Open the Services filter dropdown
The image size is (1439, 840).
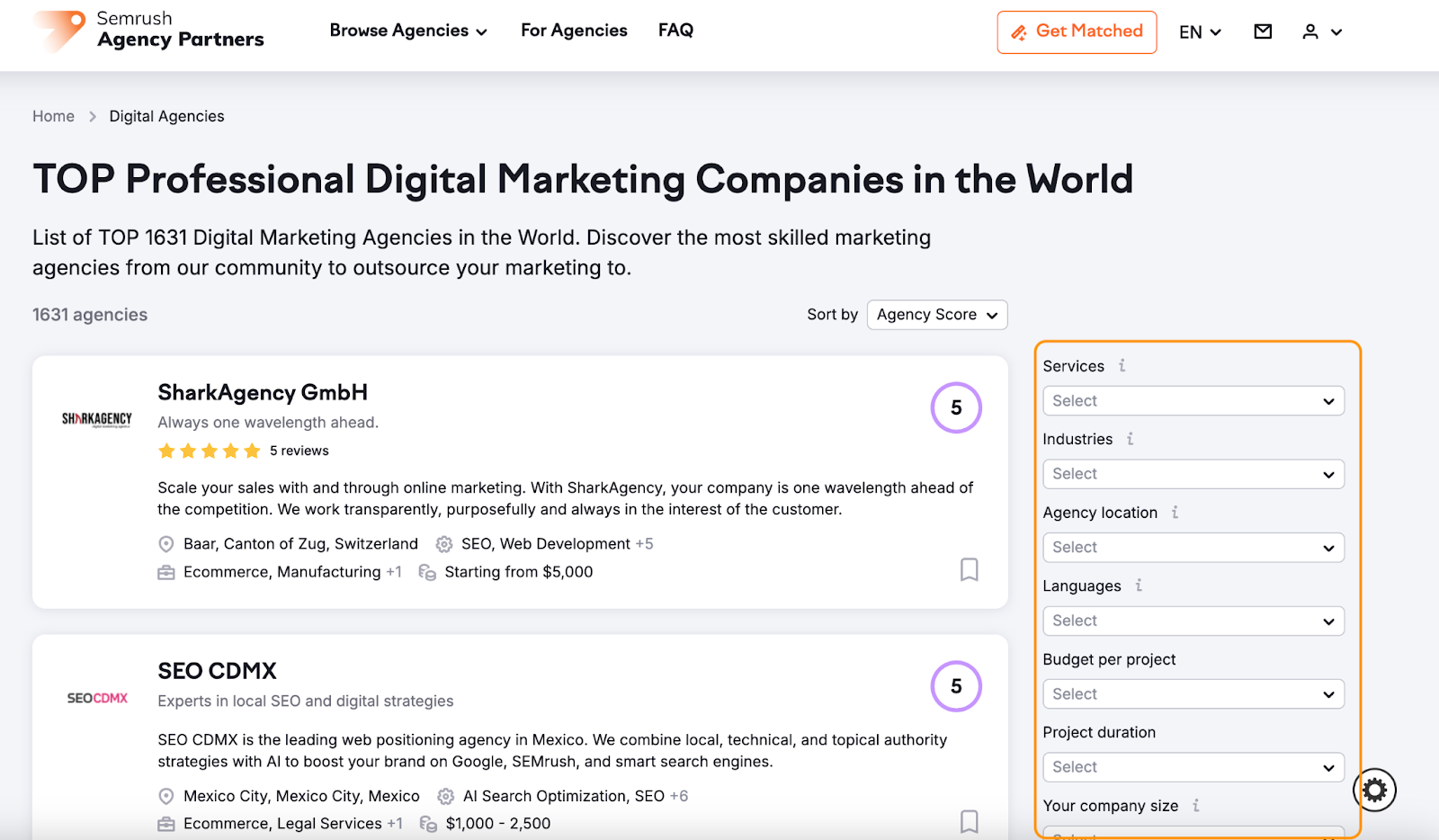pyautogui.click(x=1193, y=400)
